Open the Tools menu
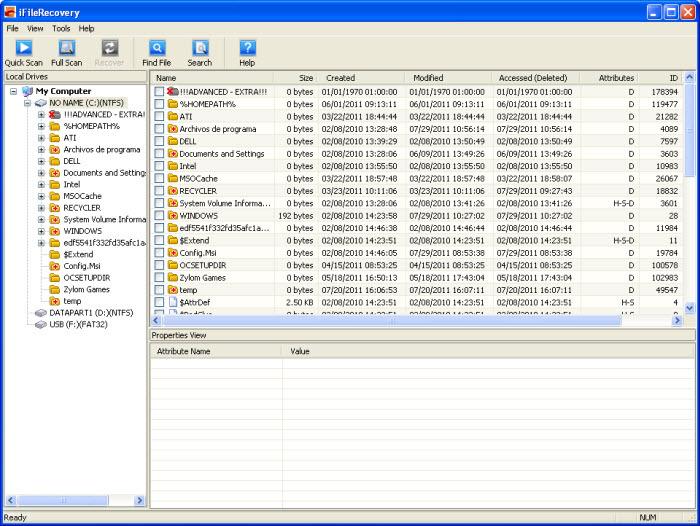Image resolution: width=700 pixels, height=526 pixels. point(61,29)
